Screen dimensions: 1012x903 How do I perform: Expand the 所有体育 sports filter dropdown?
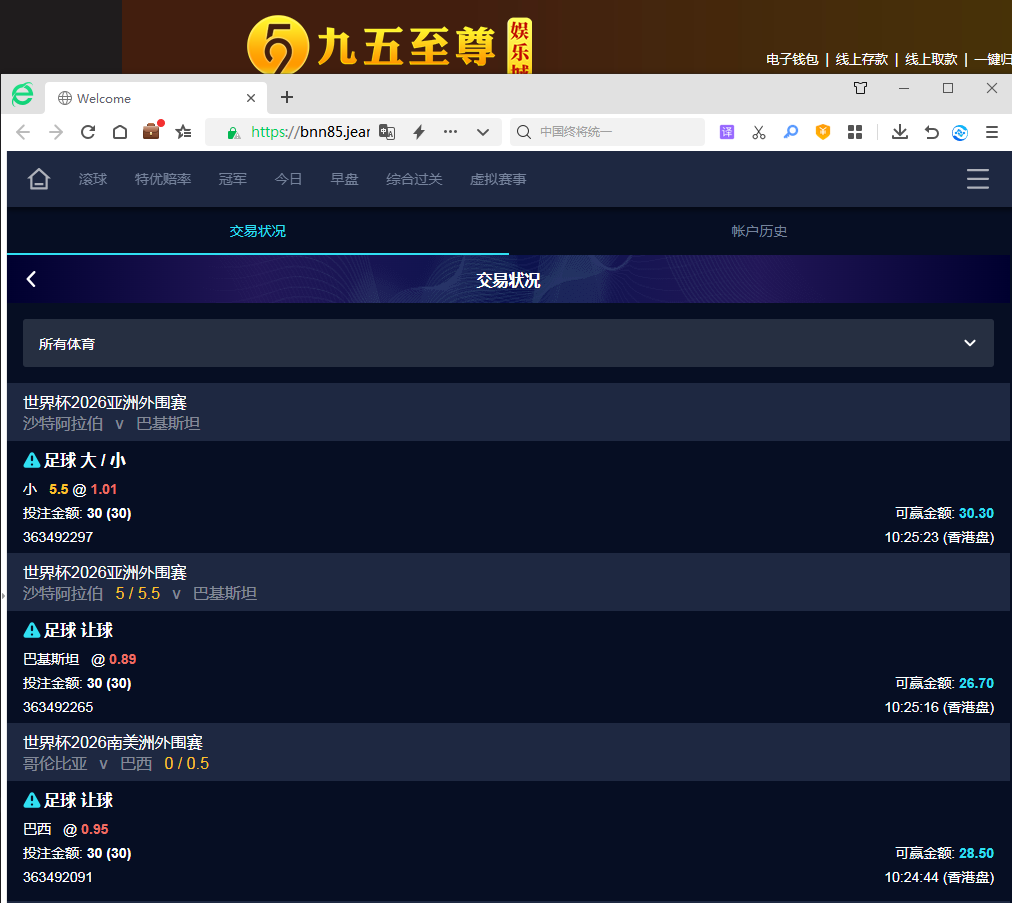(508, 343)
